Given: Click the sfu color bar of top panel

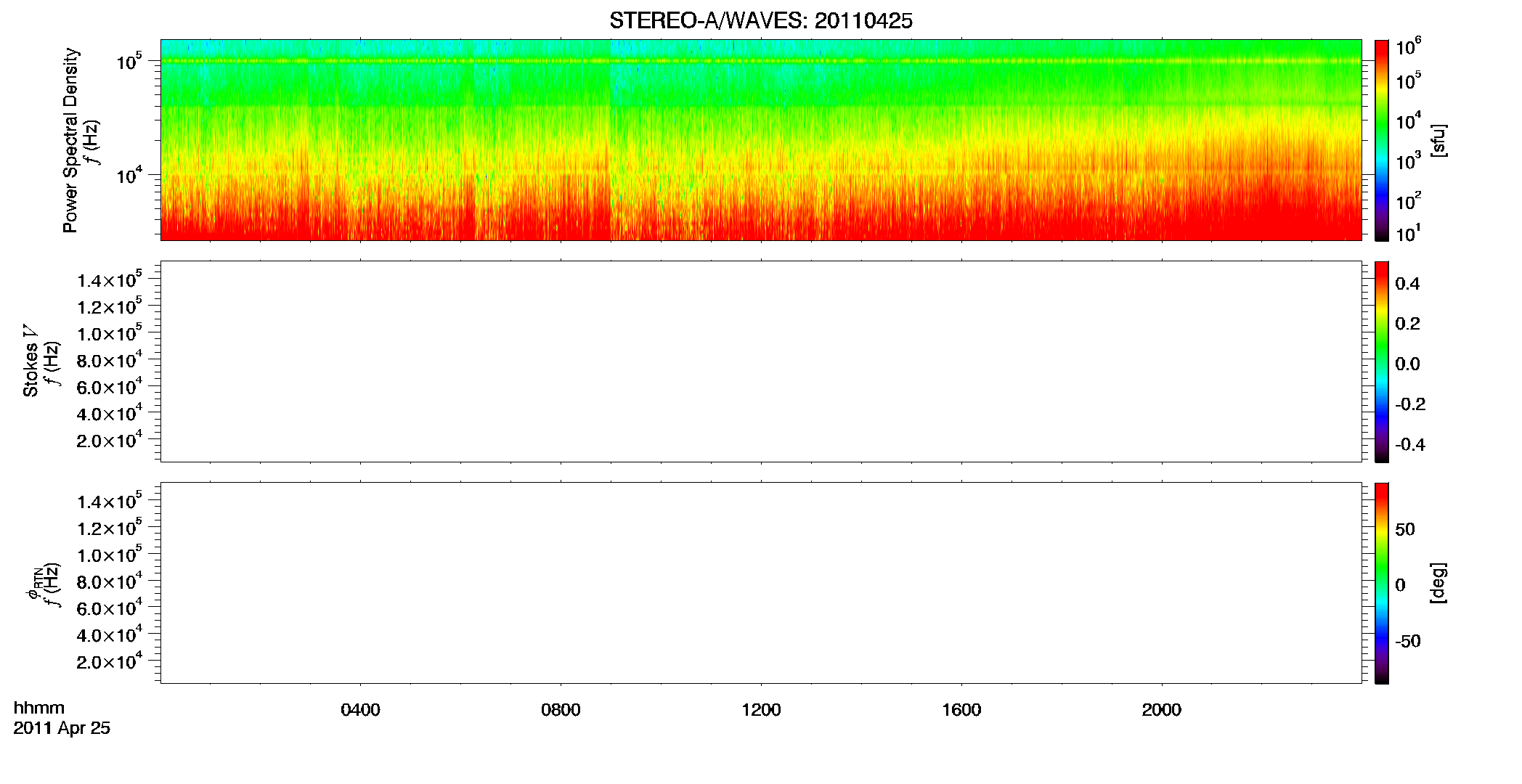Looking at the screenshot, I should [1382, 139].
